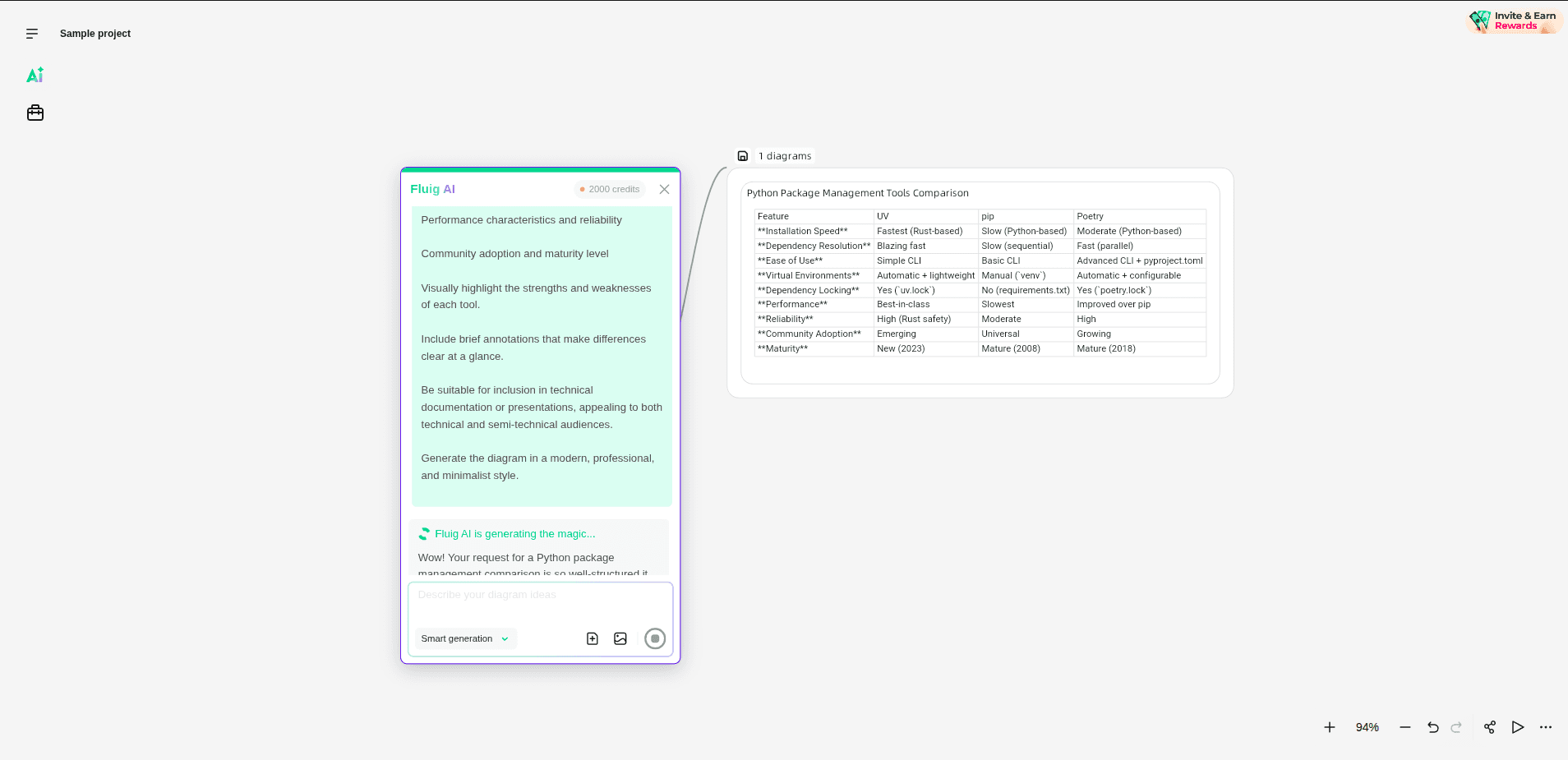Click the Advanced CLI + pyproject.toml cell
Viewport: 1568px width, 760px height.
(1140, 260)
